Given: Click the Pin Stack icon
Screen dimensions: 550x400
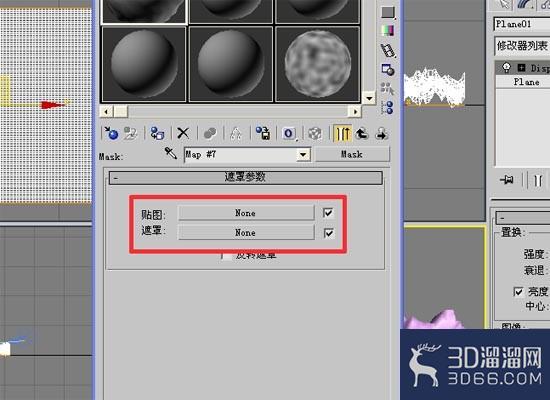Looking at the screenshot, I should click(x=507, y=180).
